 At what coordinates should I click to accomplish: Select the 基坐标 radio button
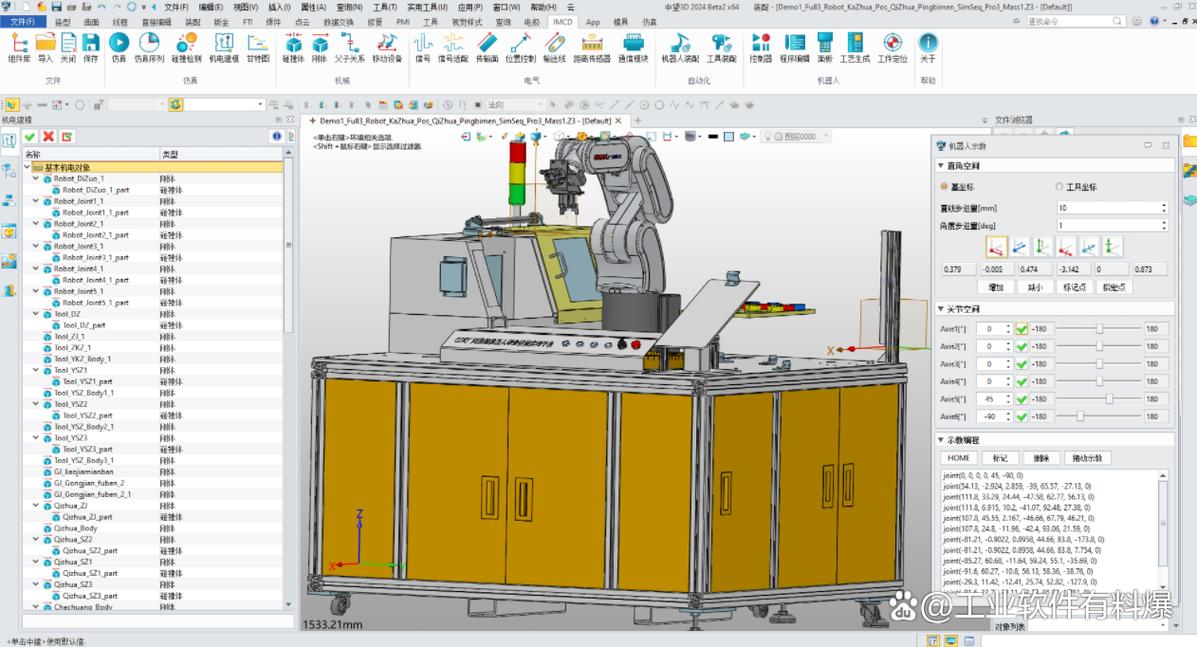(943, 187)
